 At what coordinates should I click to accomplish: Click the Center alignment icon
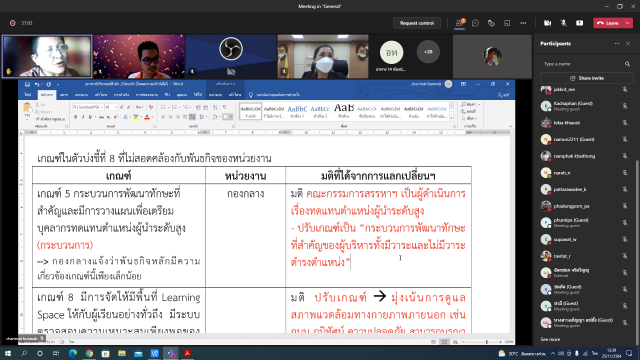(171, 117)
